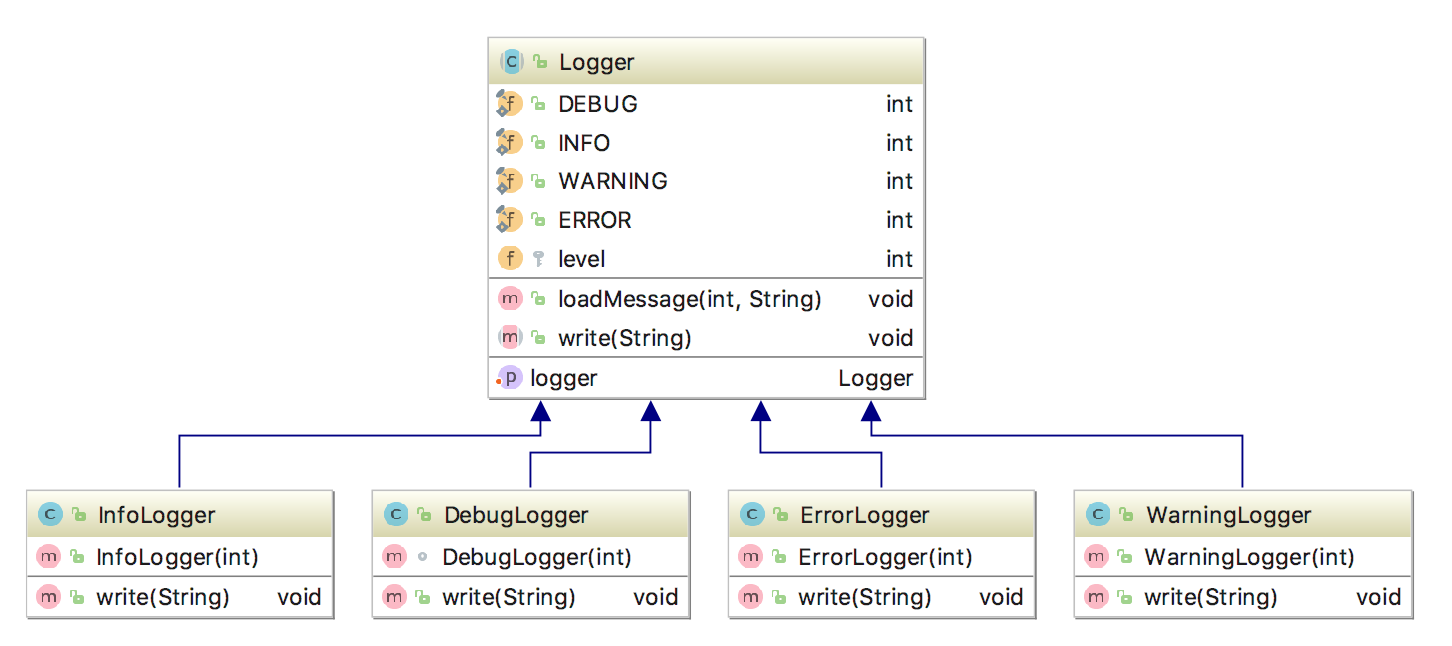Screen dimensions: 1452x646
Task: Select the DebugLogger class title
Action: point(516,516)
